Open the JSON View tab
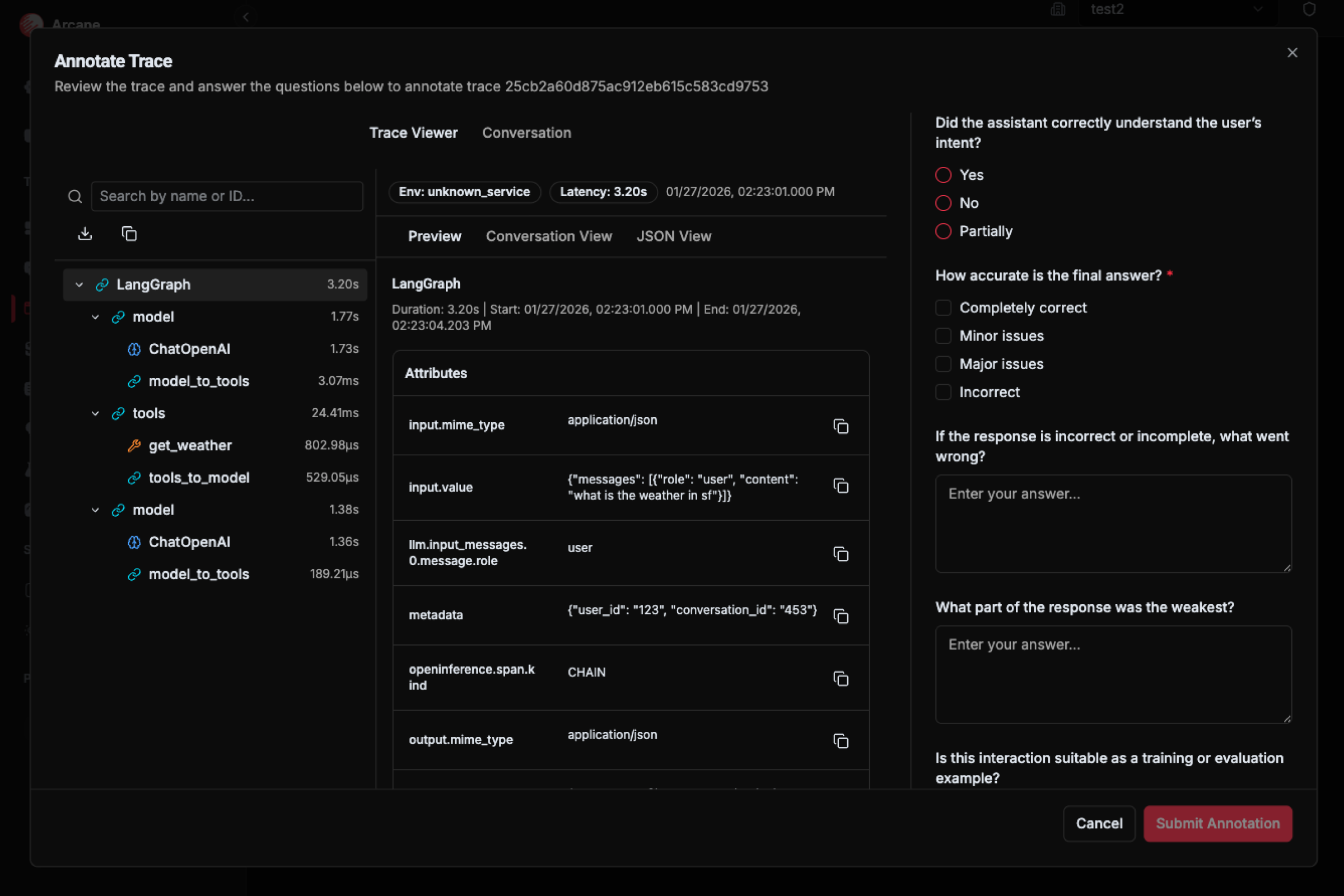The width and height of the screenshot is (1344, 896). click(x=674, y=236)
